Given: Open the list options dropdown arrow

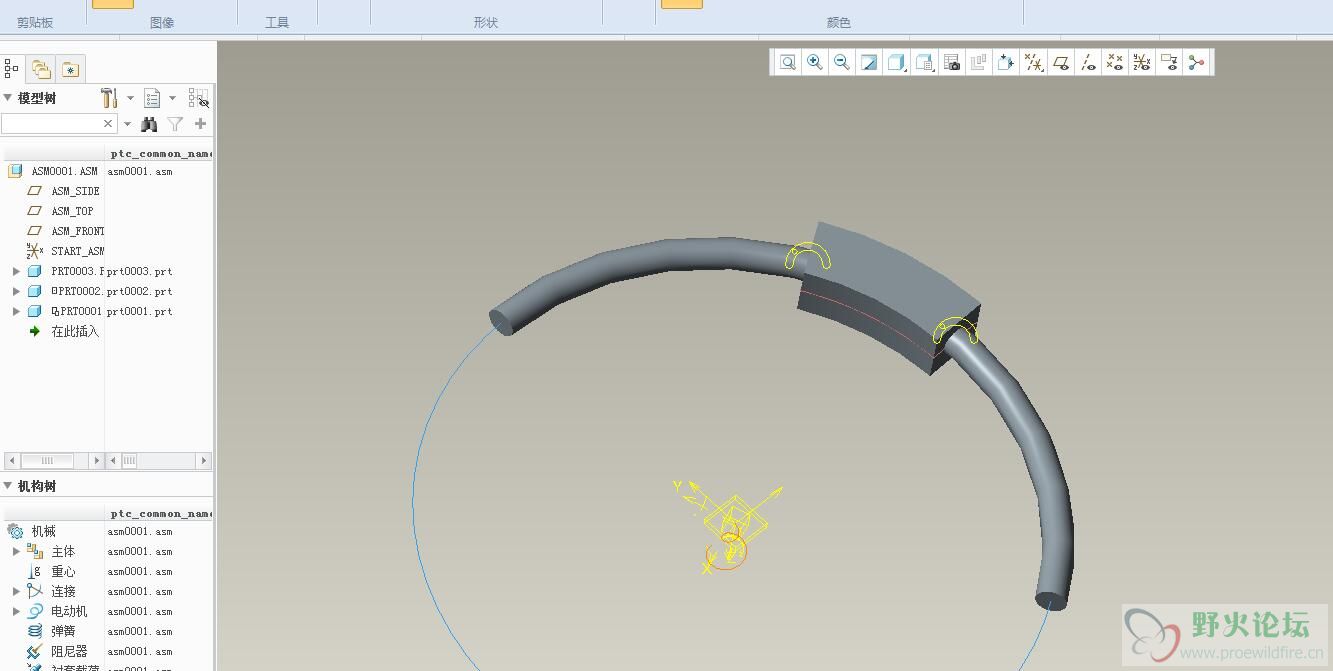Looking at the screenshot, I should 172,98.
